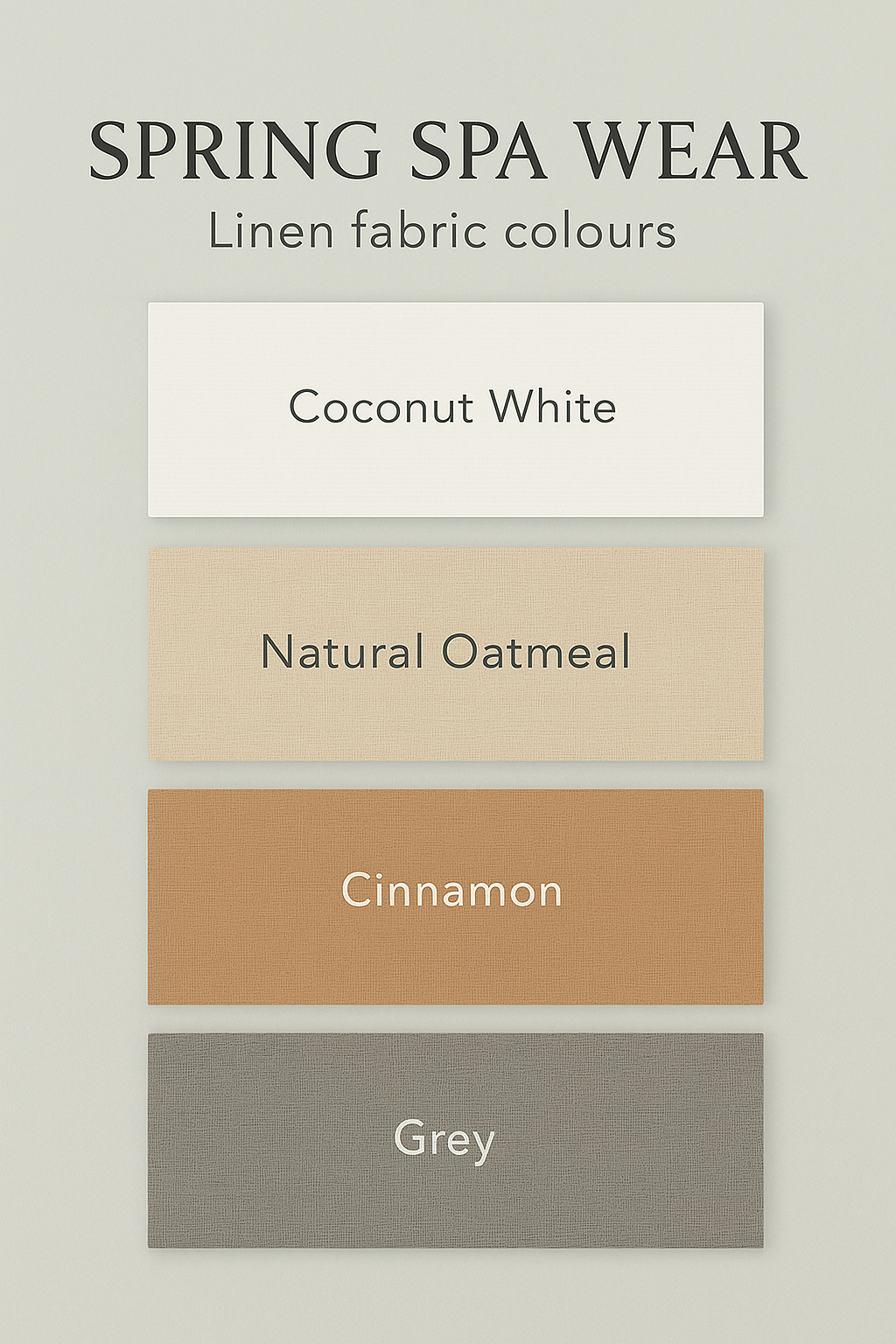Viewport: 896px width, 1344px height.
Task: Click the word Natural on the beige swatch
Action: pyautogui.click(x=342, y=653)
